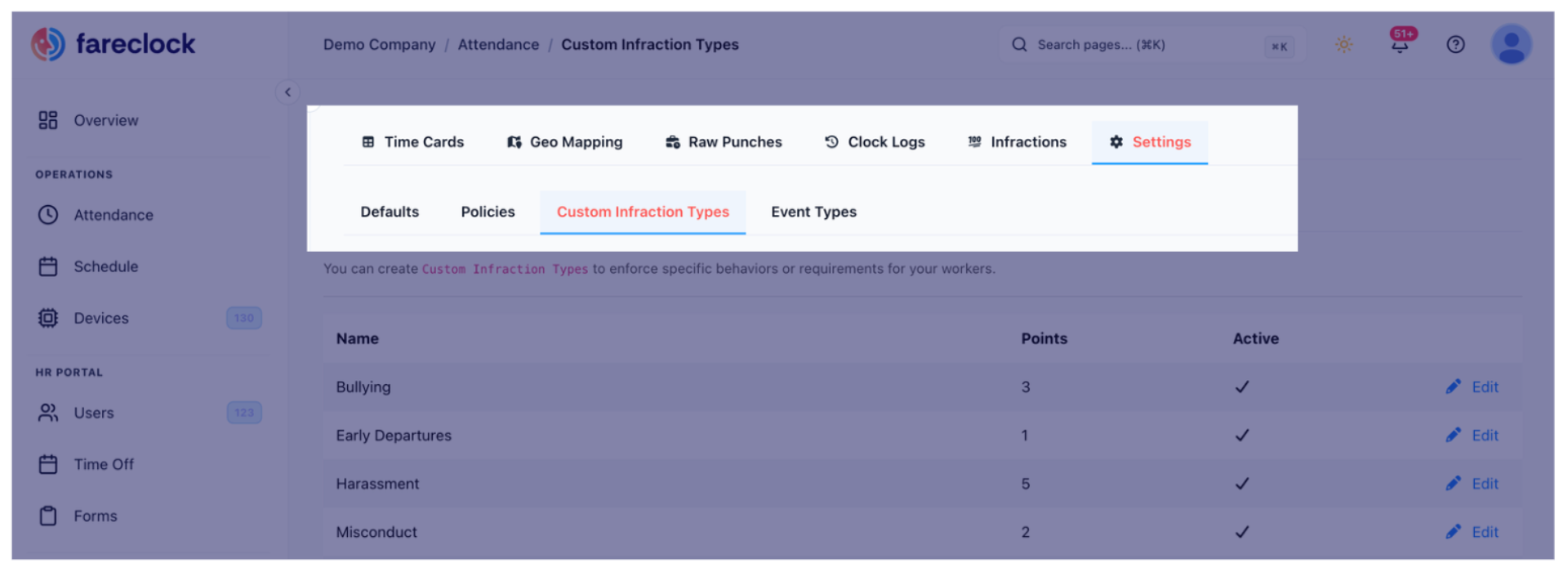Open Users in the HR Portal
Image resolution: width=1568 pixels, height=572 pixels.
point(76,413)
